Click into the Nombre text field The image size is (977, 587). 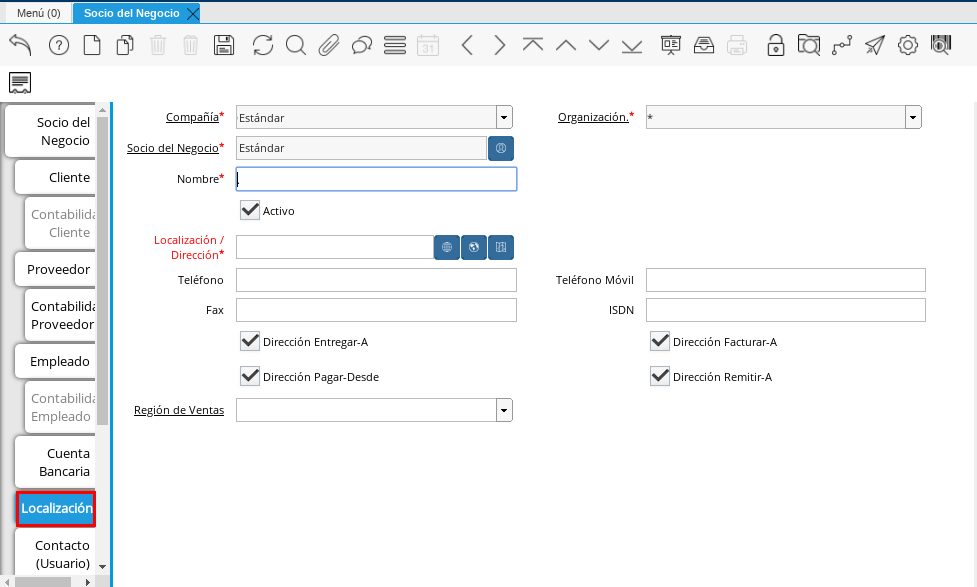click(x=376, y=179)
